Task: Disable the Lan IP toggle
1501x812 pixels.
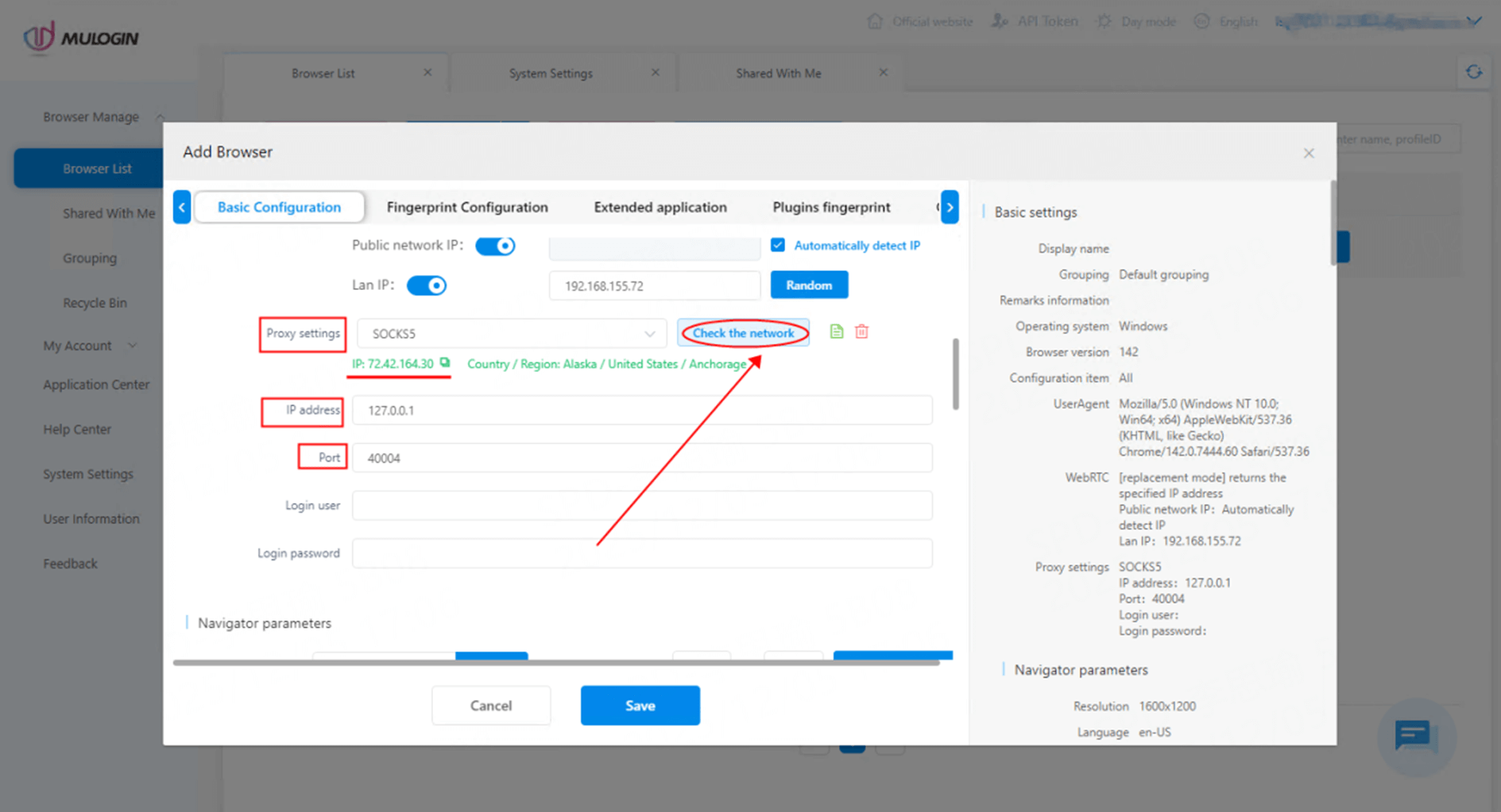Action: [427, 285]
